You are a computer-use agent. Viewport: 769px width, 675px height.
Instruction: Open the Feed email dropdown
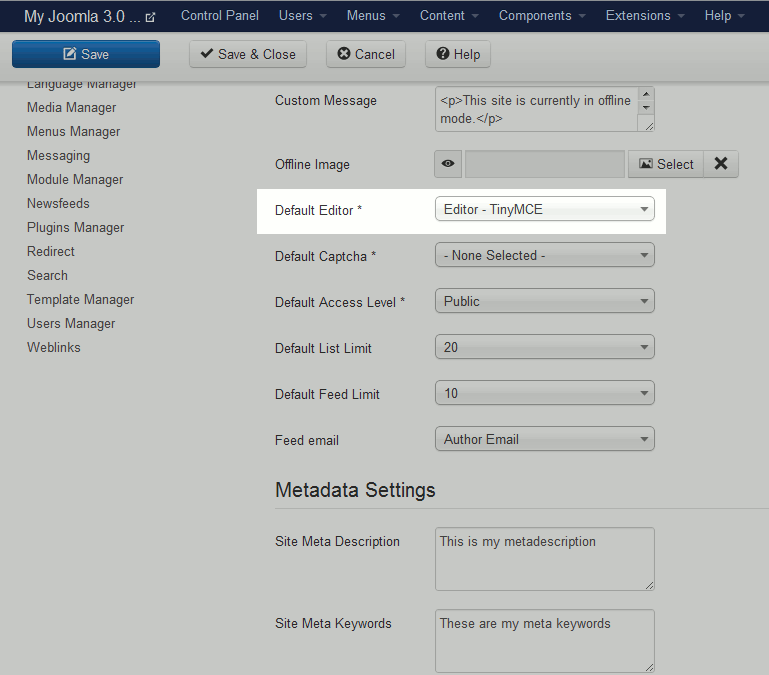tap(544, 440)
